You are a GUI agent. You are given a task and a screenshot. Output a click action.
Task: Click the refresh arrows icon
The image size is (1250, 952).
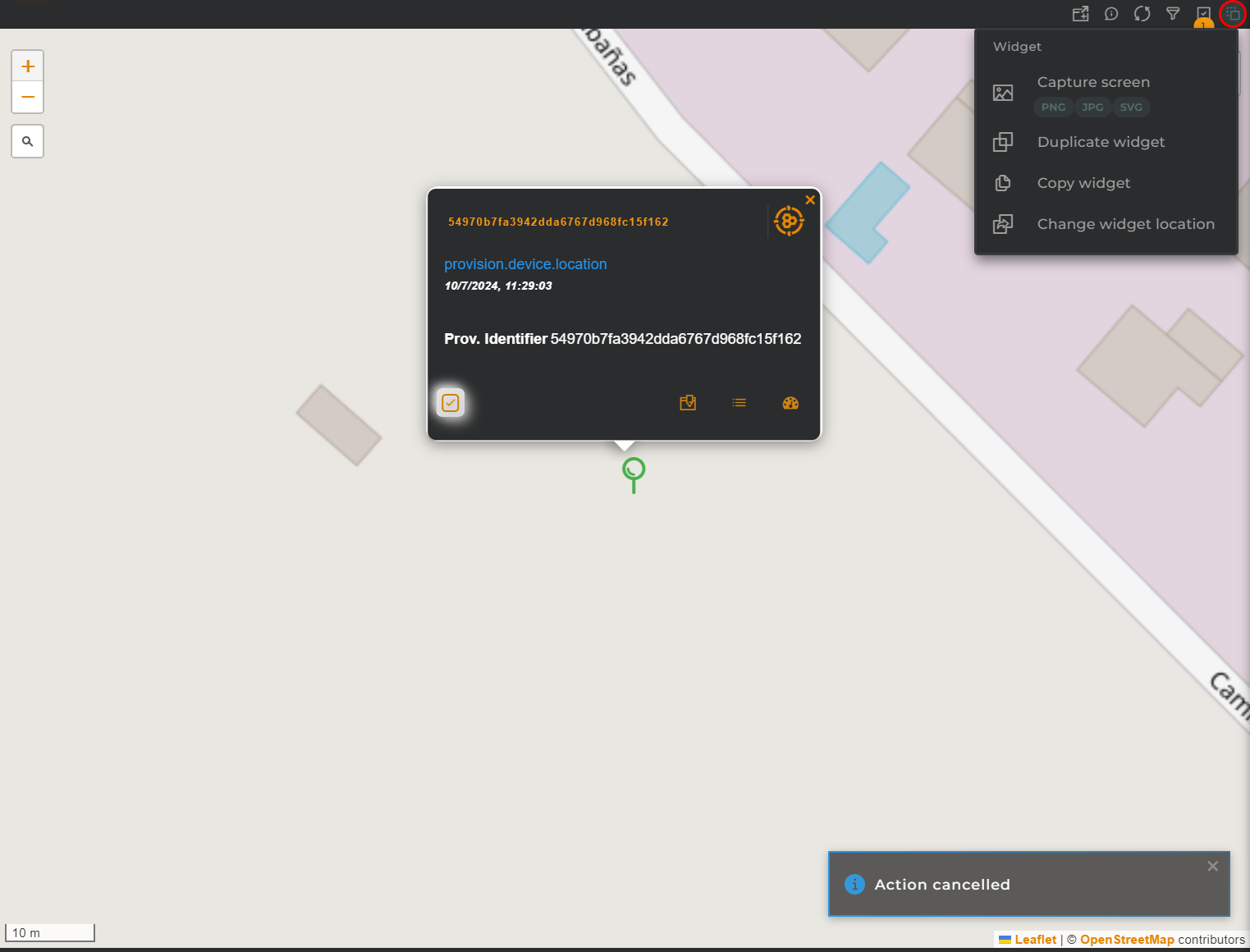pyautogui.click(x=1142, y=14)
